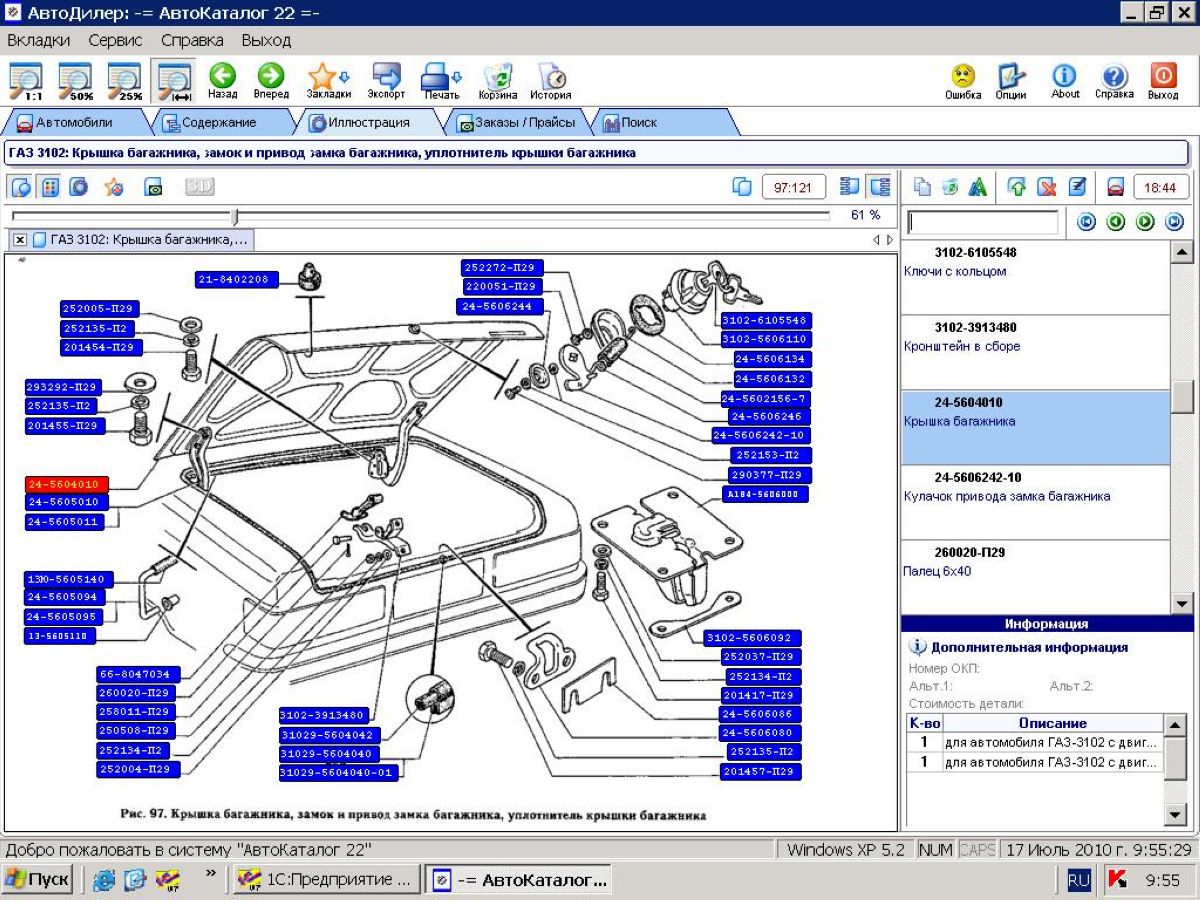Set zoom to 50% with magnifier icon
The image size is (1200, 900).
(x=75, y=80)
